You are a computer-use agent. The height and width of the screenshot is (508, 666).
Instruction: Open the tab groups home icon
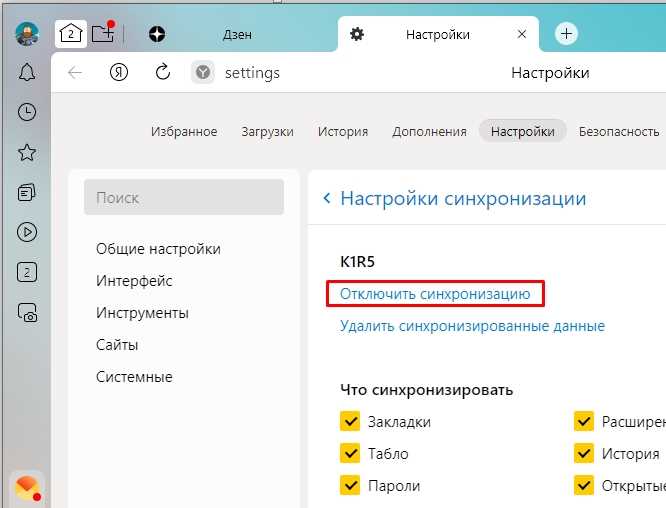71,33
